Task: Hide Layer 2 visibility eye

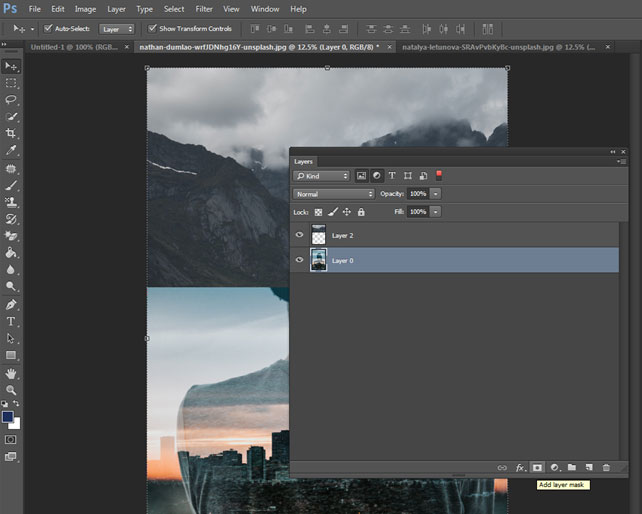Action: (299, 235)
